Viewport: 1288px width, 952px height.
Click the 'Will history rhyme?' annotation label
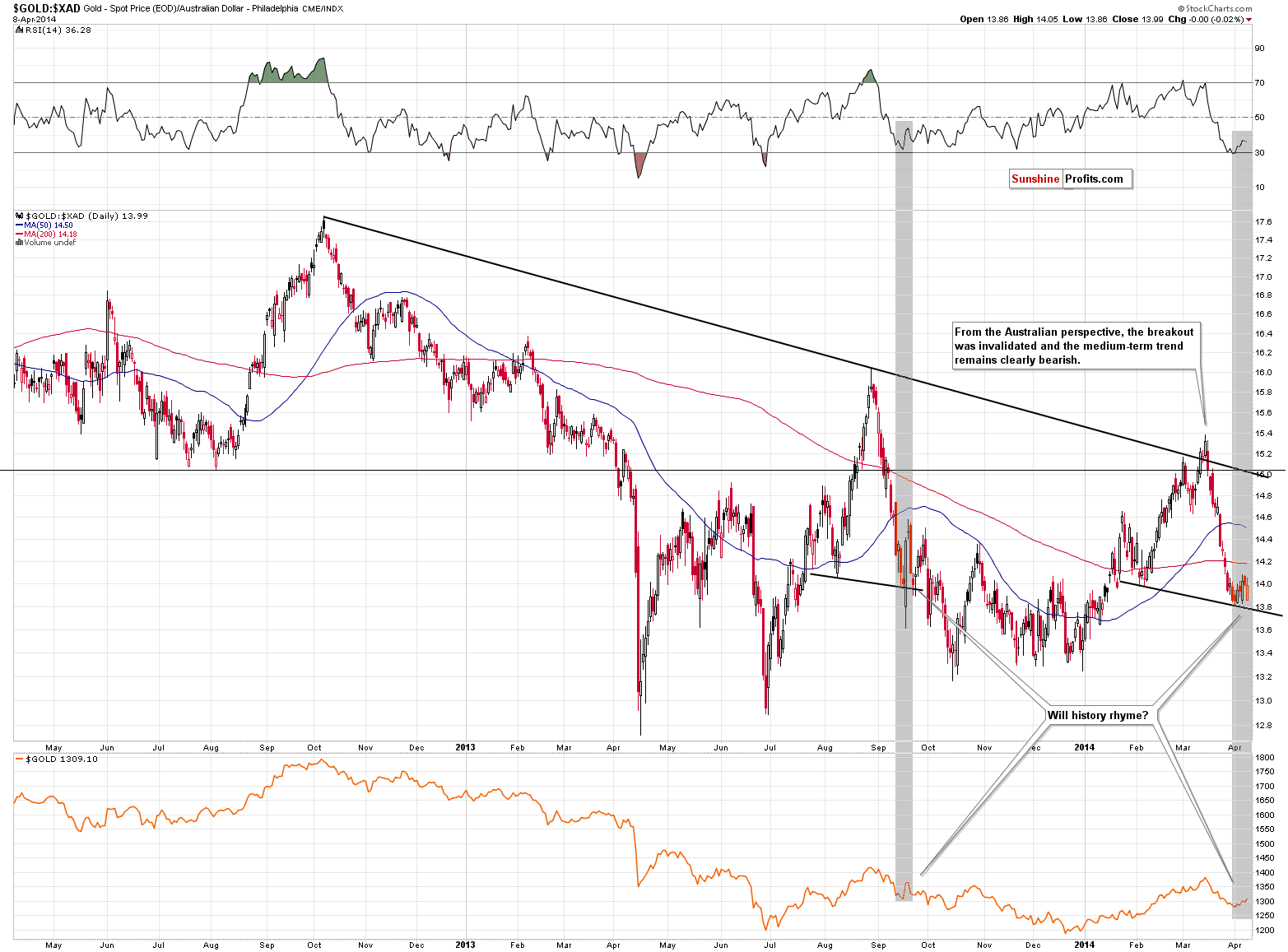point(1097,715)
